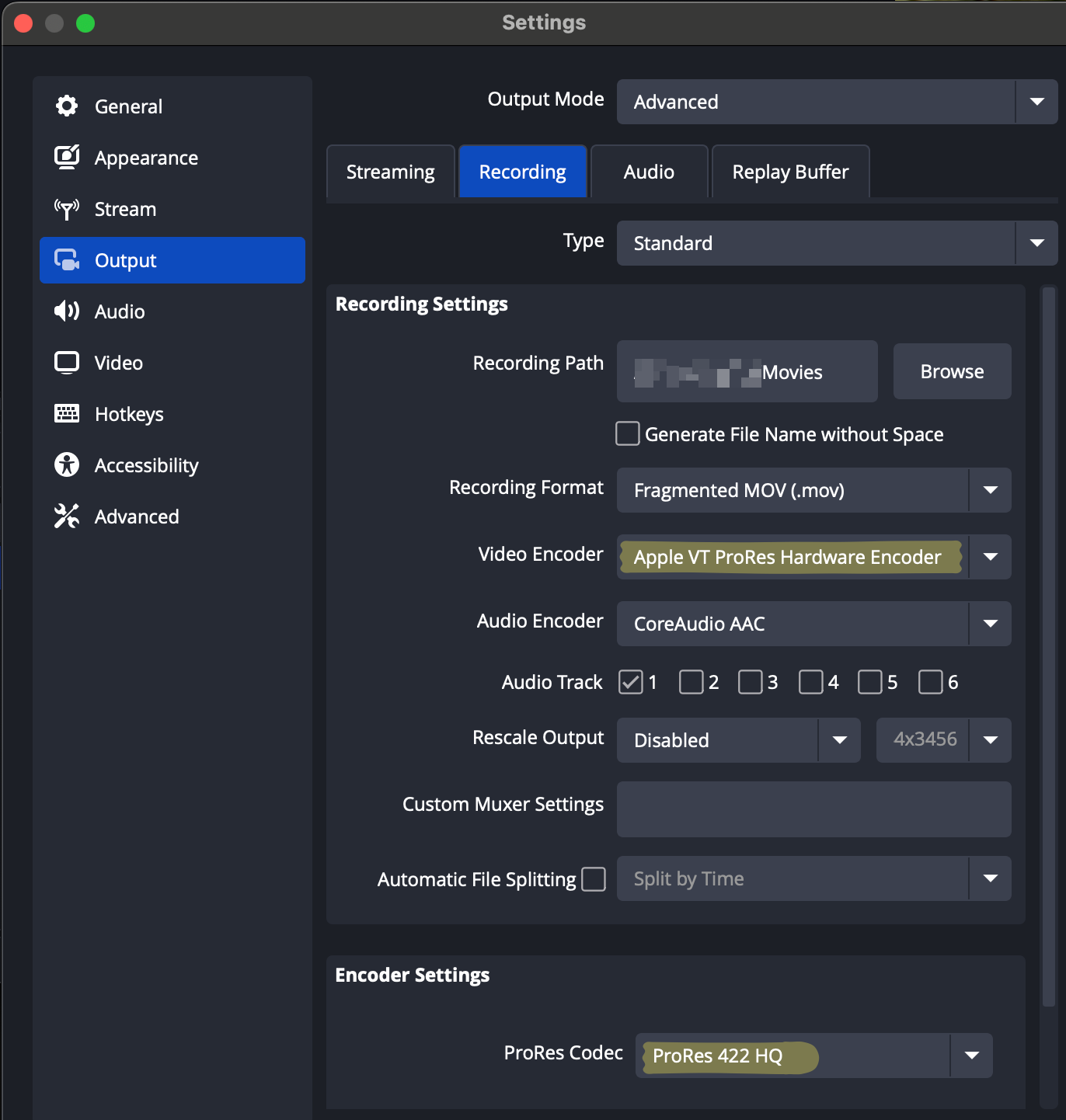This screenshot has height=1120, width=1066.
Task: Click the vertical scrollbar of the recording settings
Action: (x=1048, y=645)
